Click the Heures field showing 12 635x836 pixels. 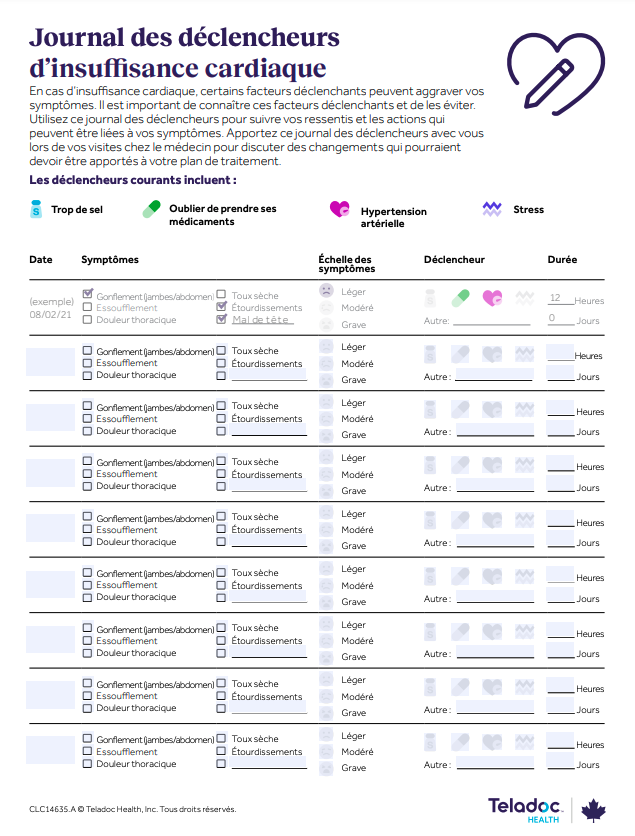[x=559, y=298]
